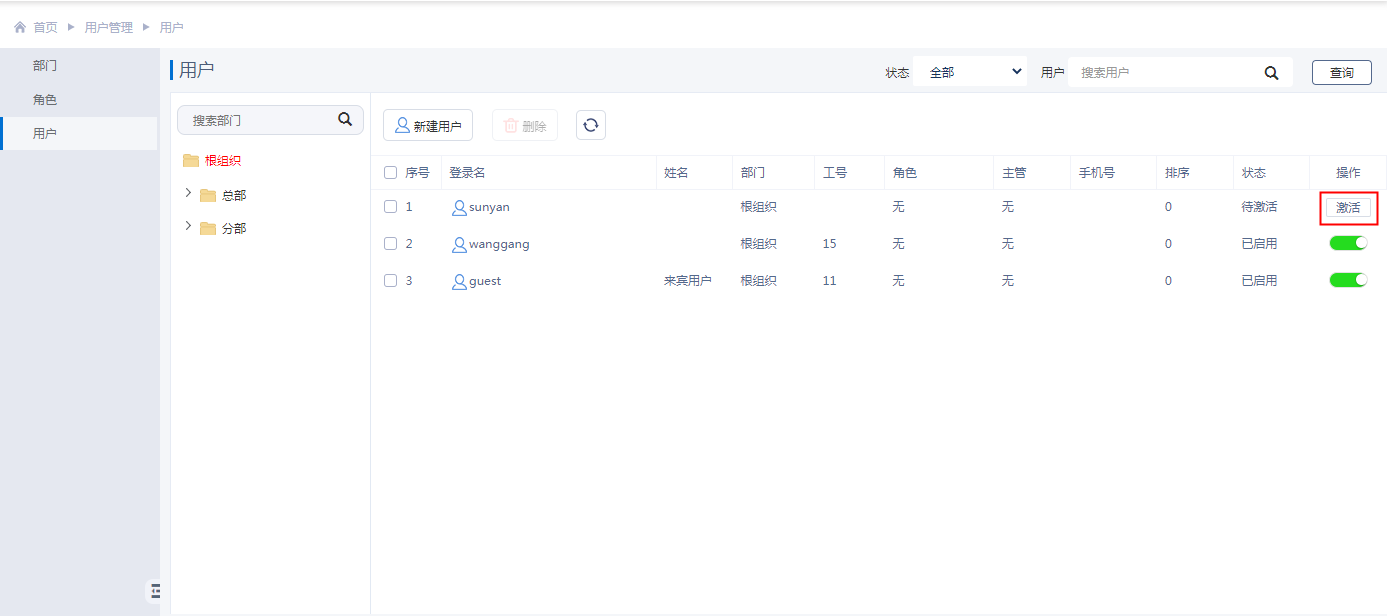
Task: Tick the checkbox for row 1 sunyan
Action: [391, 207]
